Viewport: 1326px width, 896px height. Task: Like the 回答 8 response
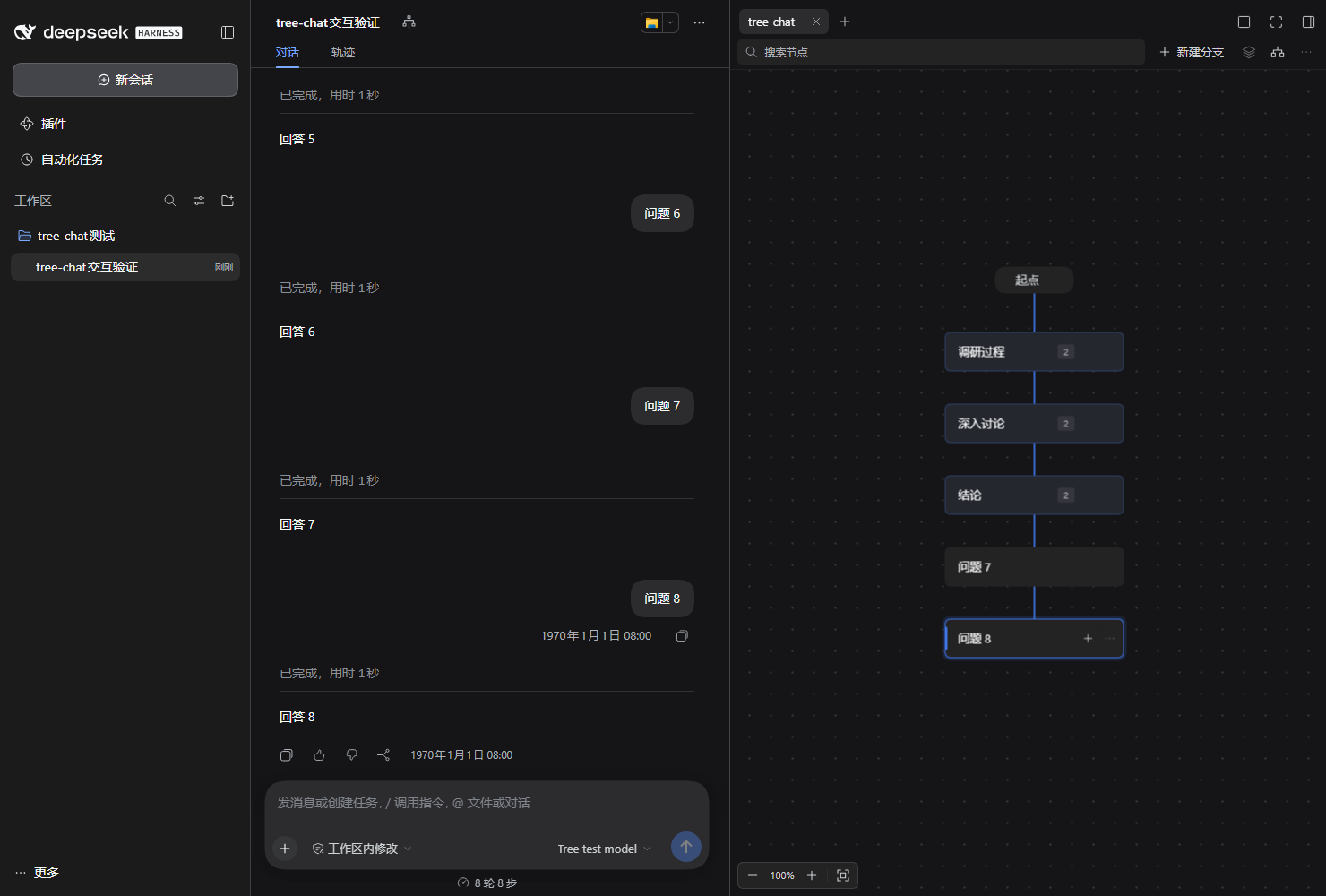[x=319, y=755]
